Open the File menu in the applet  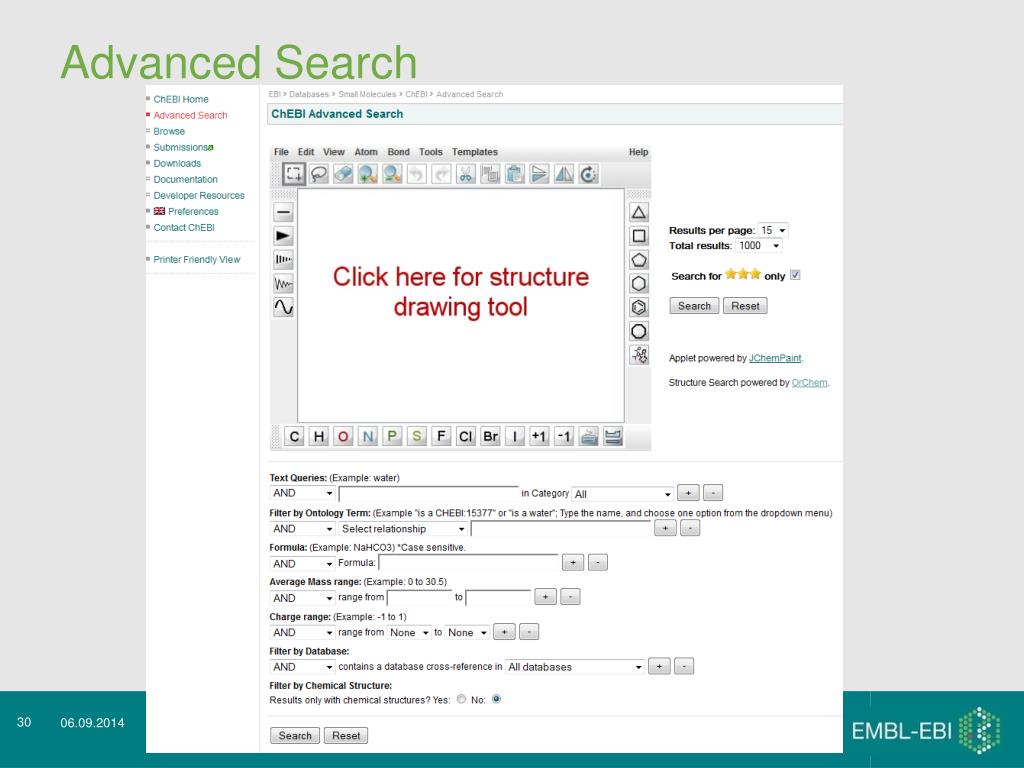click(281, 152)
